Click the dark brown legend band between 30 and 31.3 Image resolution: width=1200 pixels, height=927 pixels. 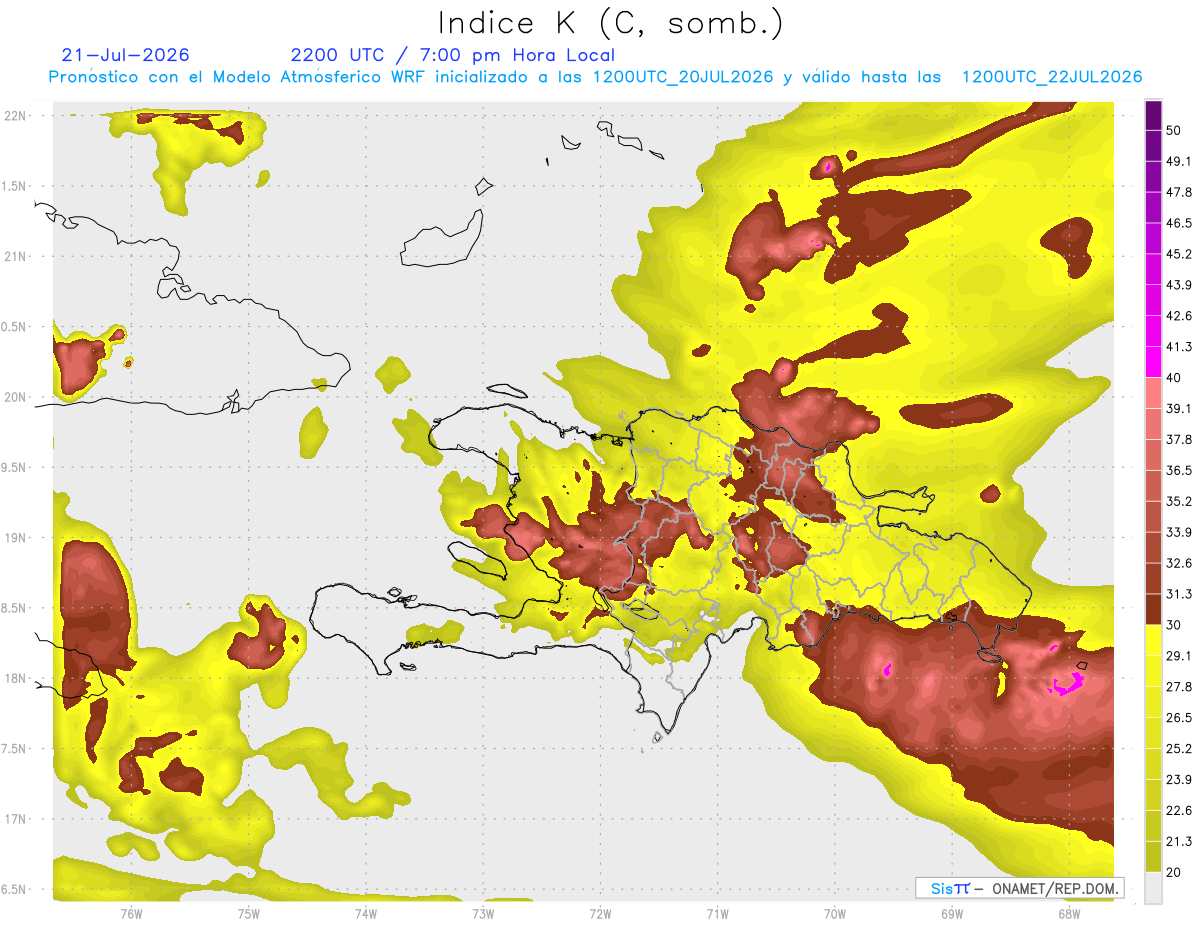(x=1154, y=609)
